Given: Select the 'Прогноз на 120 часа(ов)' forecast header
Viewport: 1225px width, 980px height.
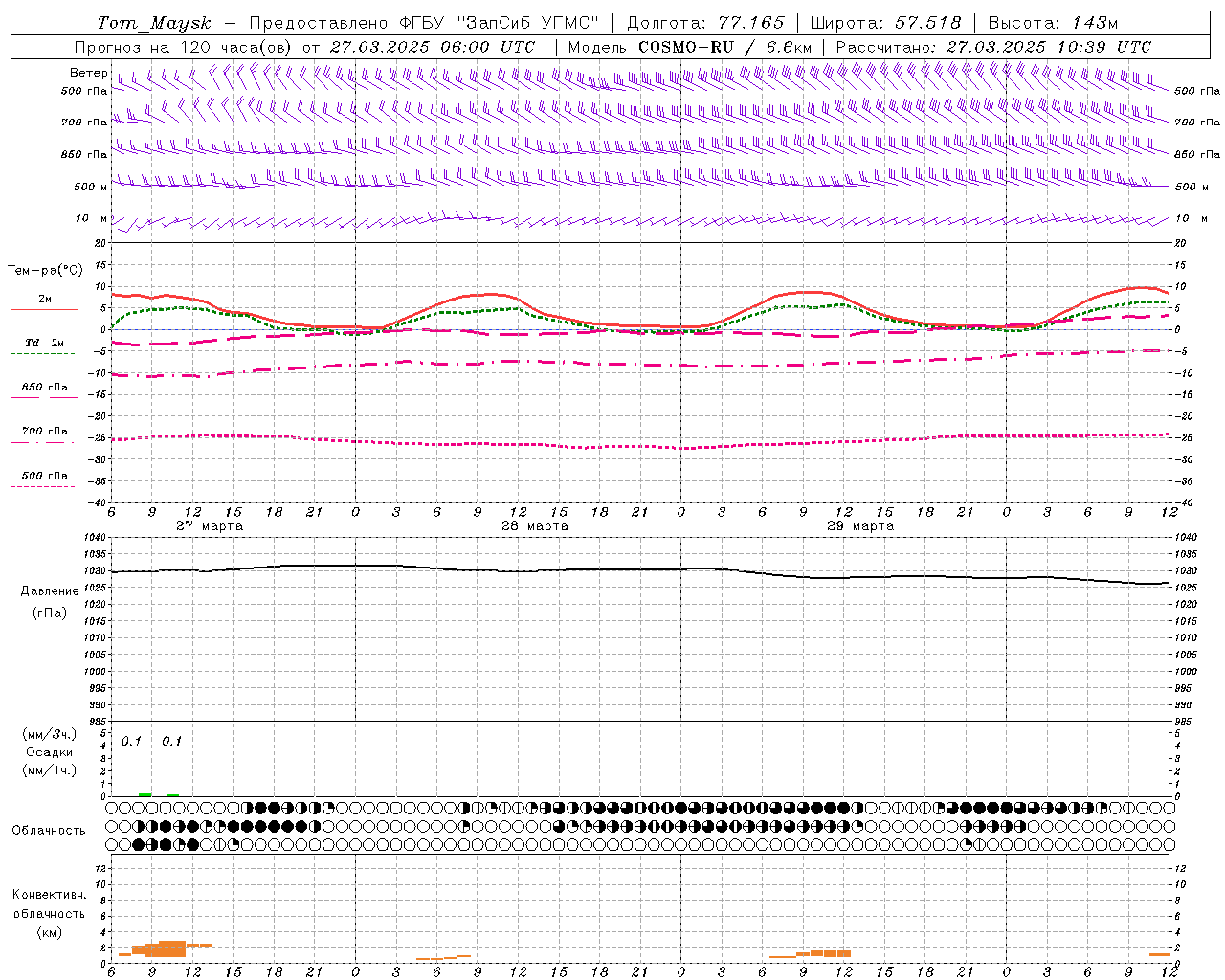Looking at the screenshot, I should (185, 47).
